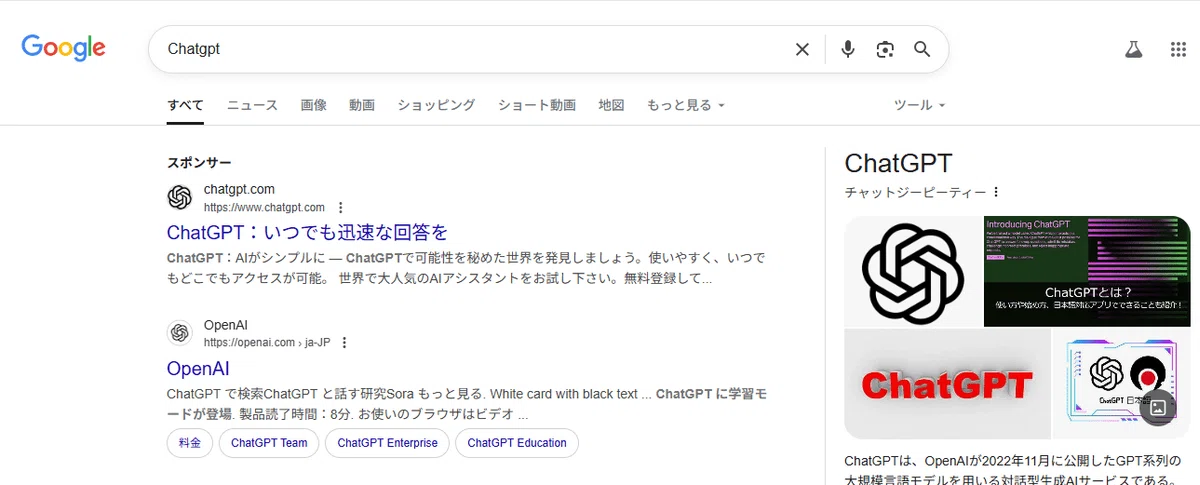Click the ChatGPT Enterprise sitelink chip
This screenshot has width=1200, height=485.
tap(387, 443)
